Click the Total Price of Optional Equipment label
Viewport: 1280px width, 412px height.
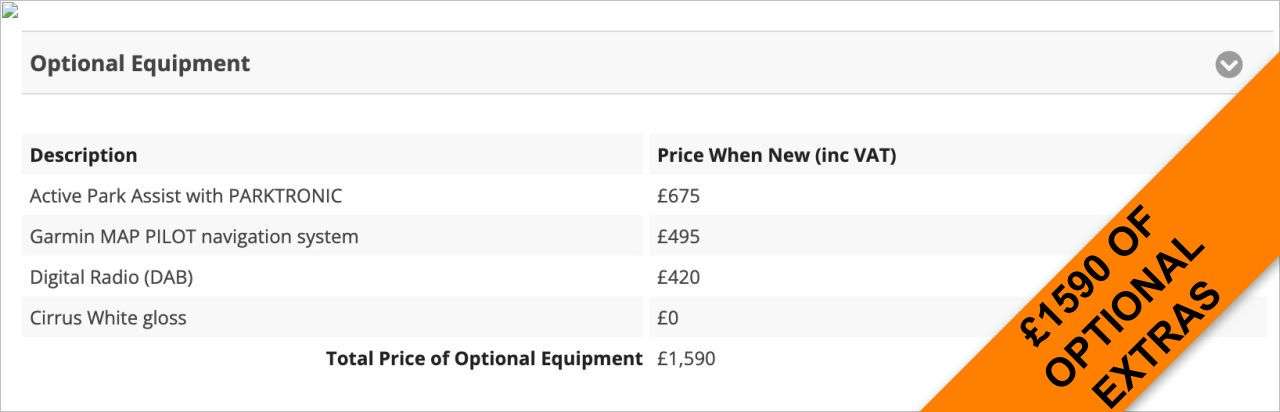pyautogui.click(x=484, y=358)
